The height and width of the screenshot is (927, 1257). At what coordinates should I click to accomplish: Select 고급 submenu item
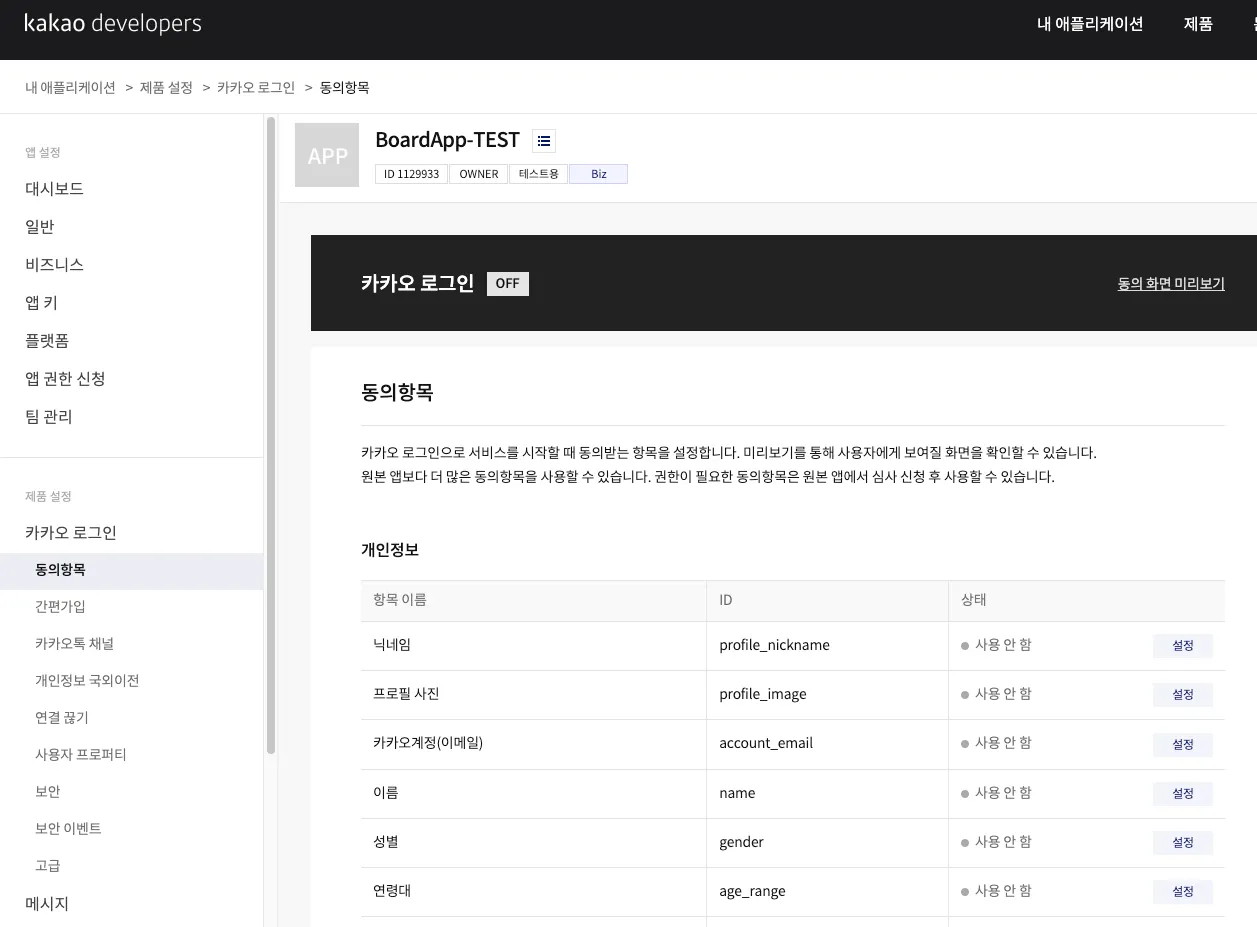[x=48, y=866]
